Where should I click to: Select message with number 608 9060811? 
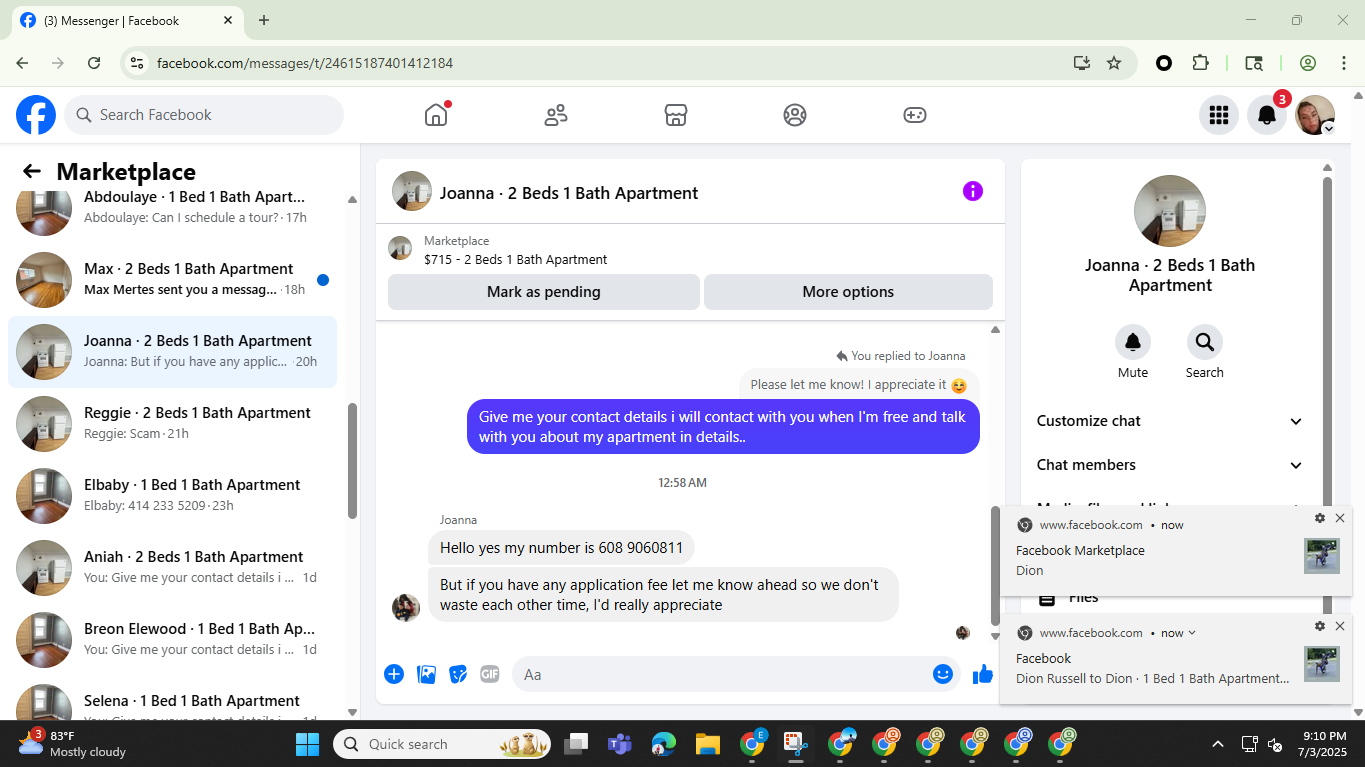point(561,548)
